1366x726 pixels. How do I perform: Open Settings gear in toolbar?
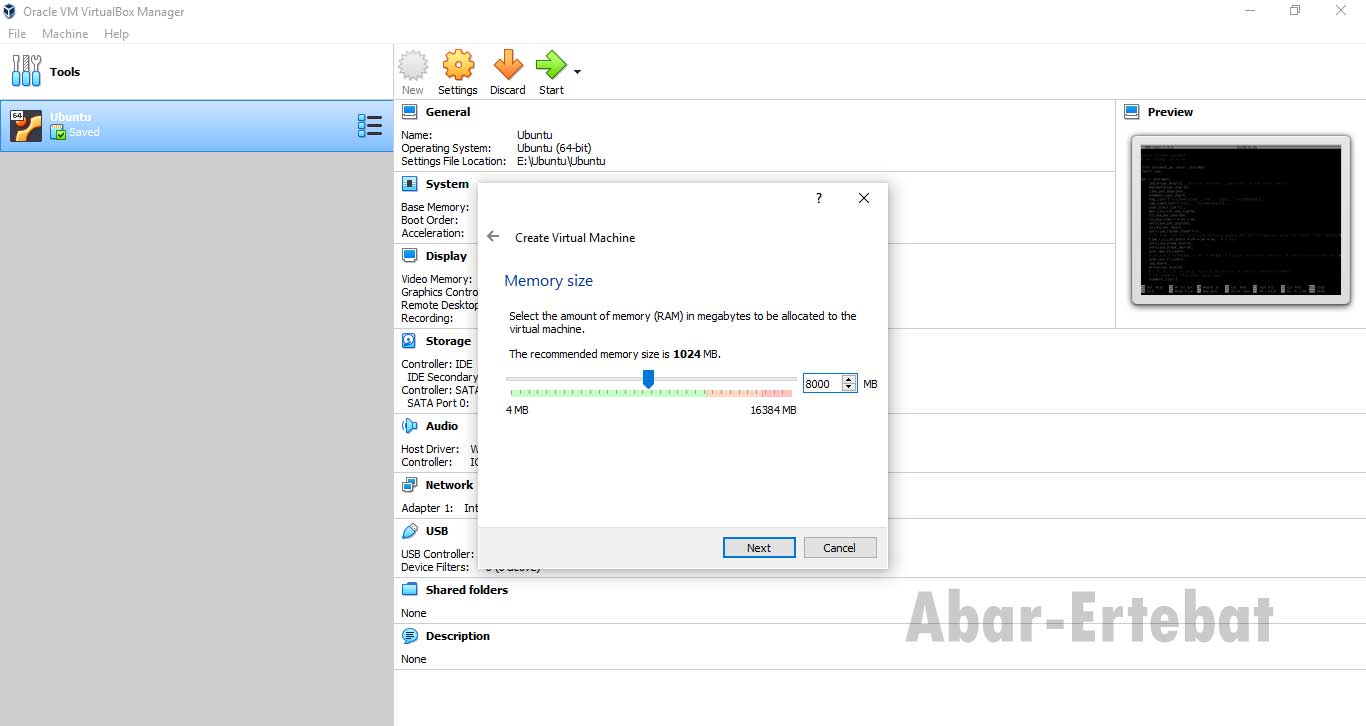tap(458, 66)
